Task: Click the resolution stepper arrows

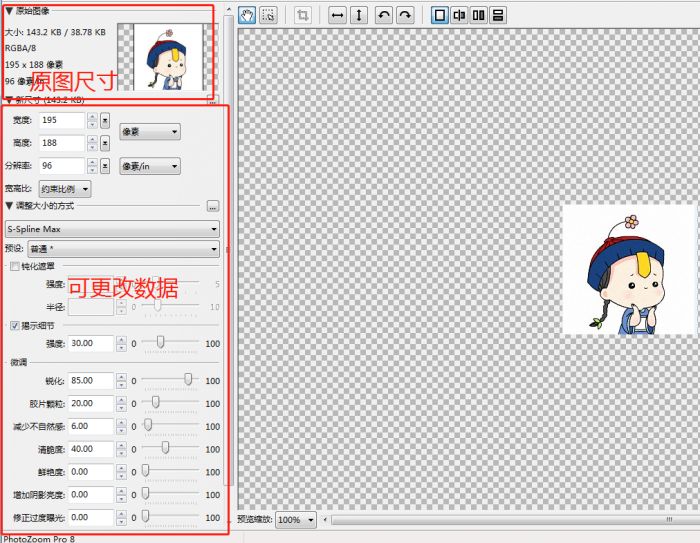Action: coord(92,166)
